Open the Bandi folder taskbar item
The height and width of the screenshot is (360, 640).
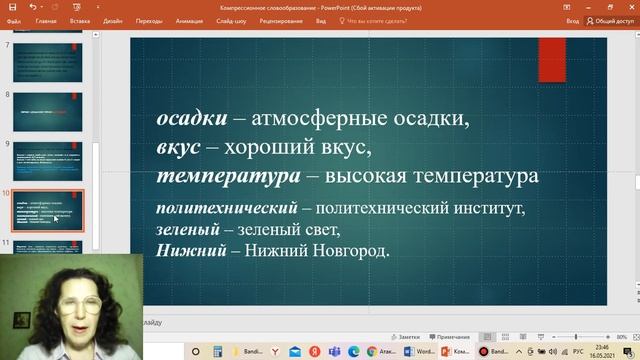pyautogui.click(x=247, y=351)
